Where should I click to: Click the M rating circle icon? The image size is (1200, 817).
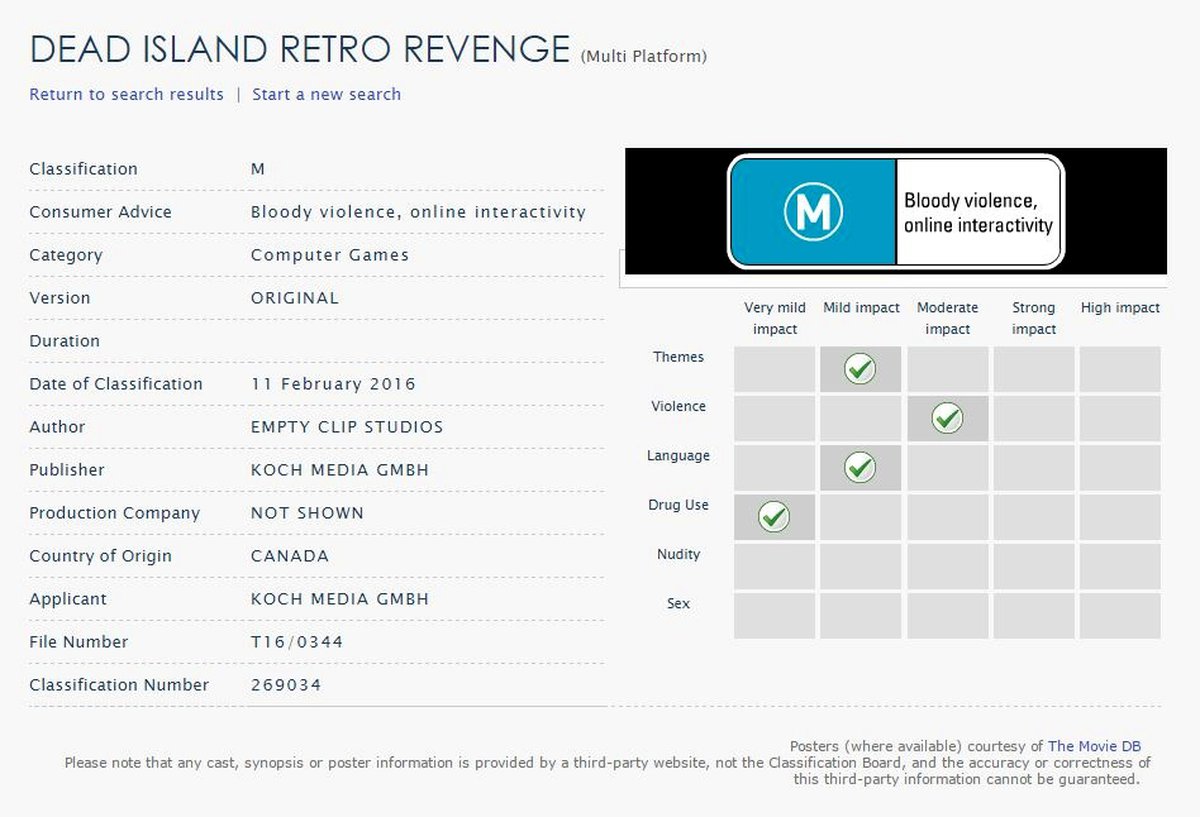812,211
